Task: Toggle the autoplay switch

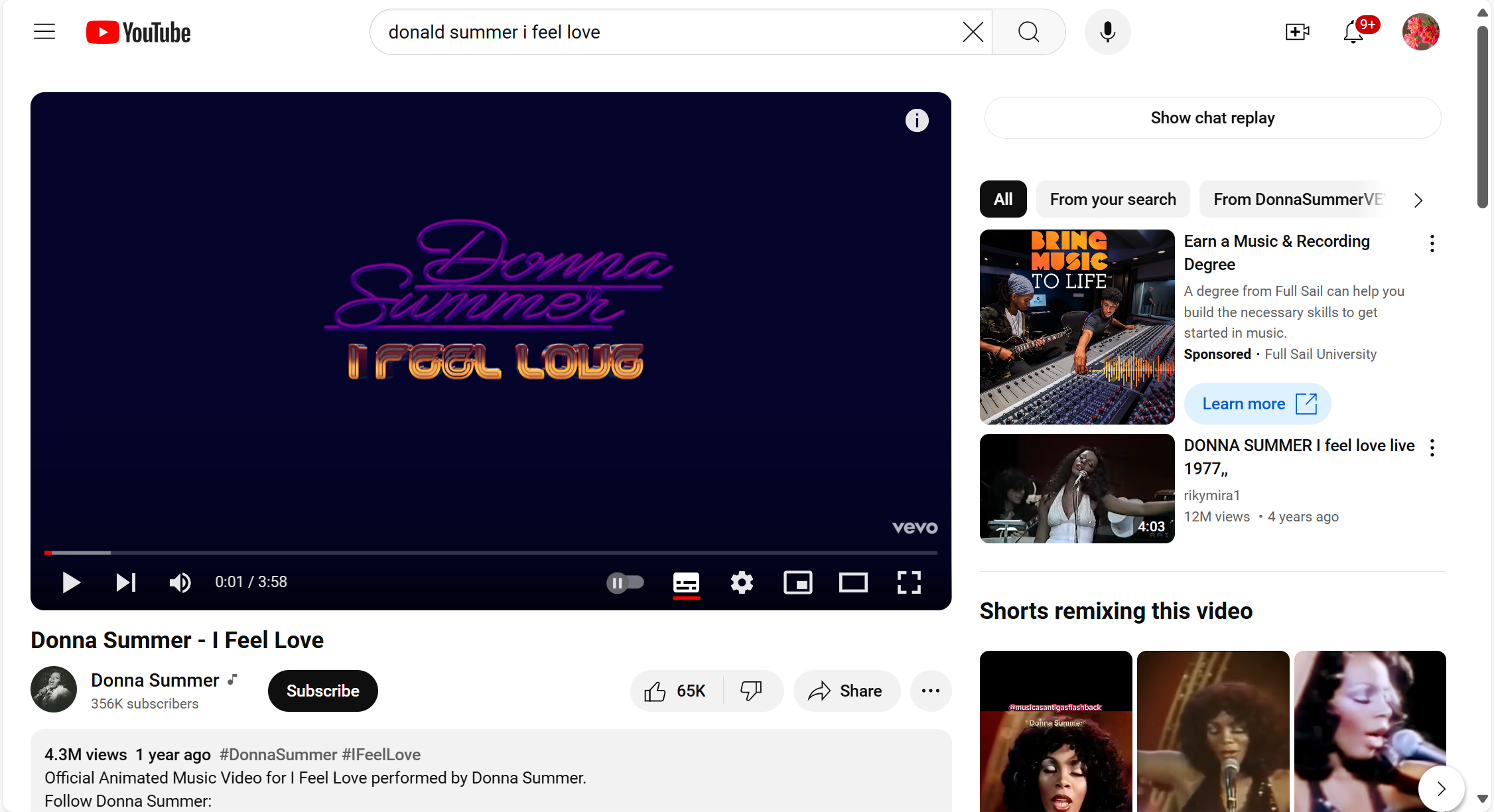Action: 625,582
